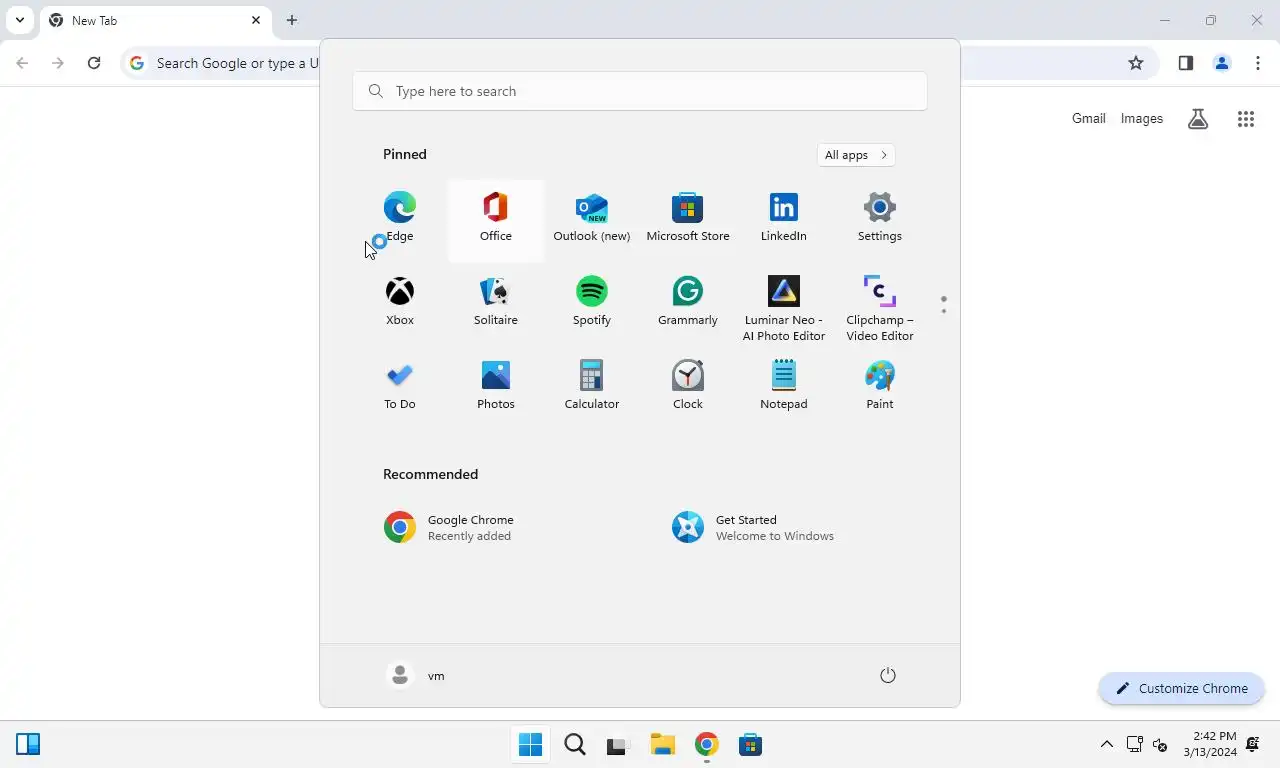Launch Notepad from pinned apps
The height and width of the screenshot is (768, 1280).
click(x=783, y=386)
